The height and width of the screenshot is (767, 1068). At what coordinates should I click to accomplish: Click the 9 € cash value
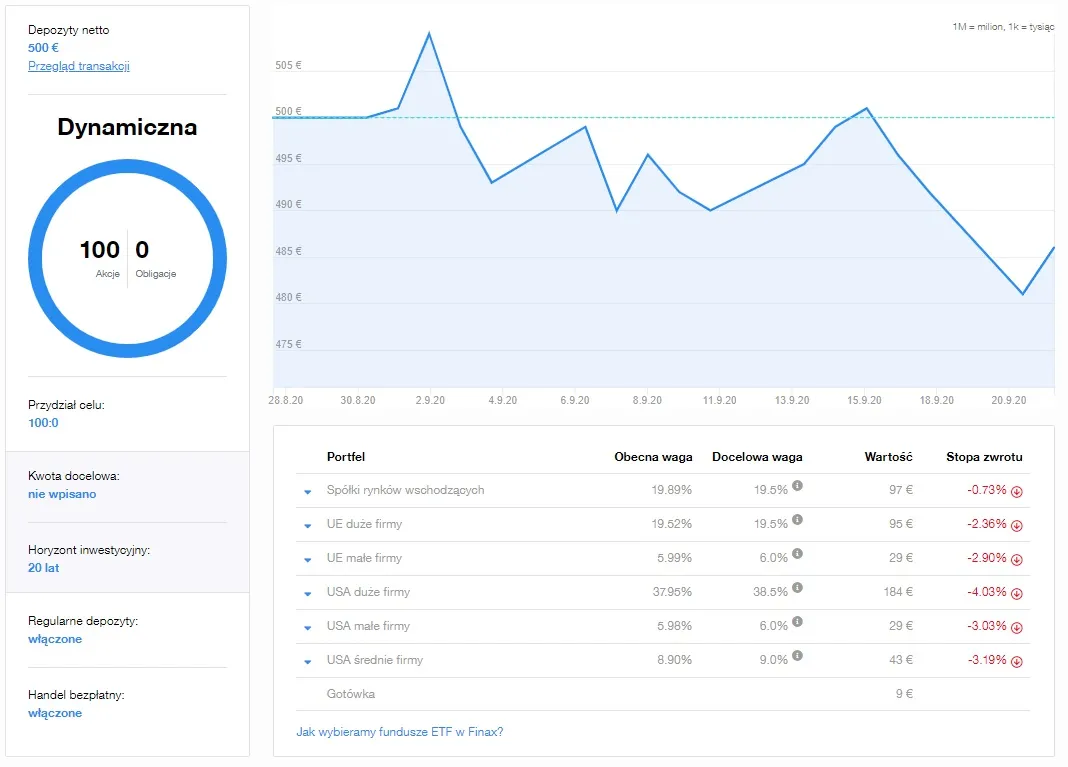pos(905,694)
